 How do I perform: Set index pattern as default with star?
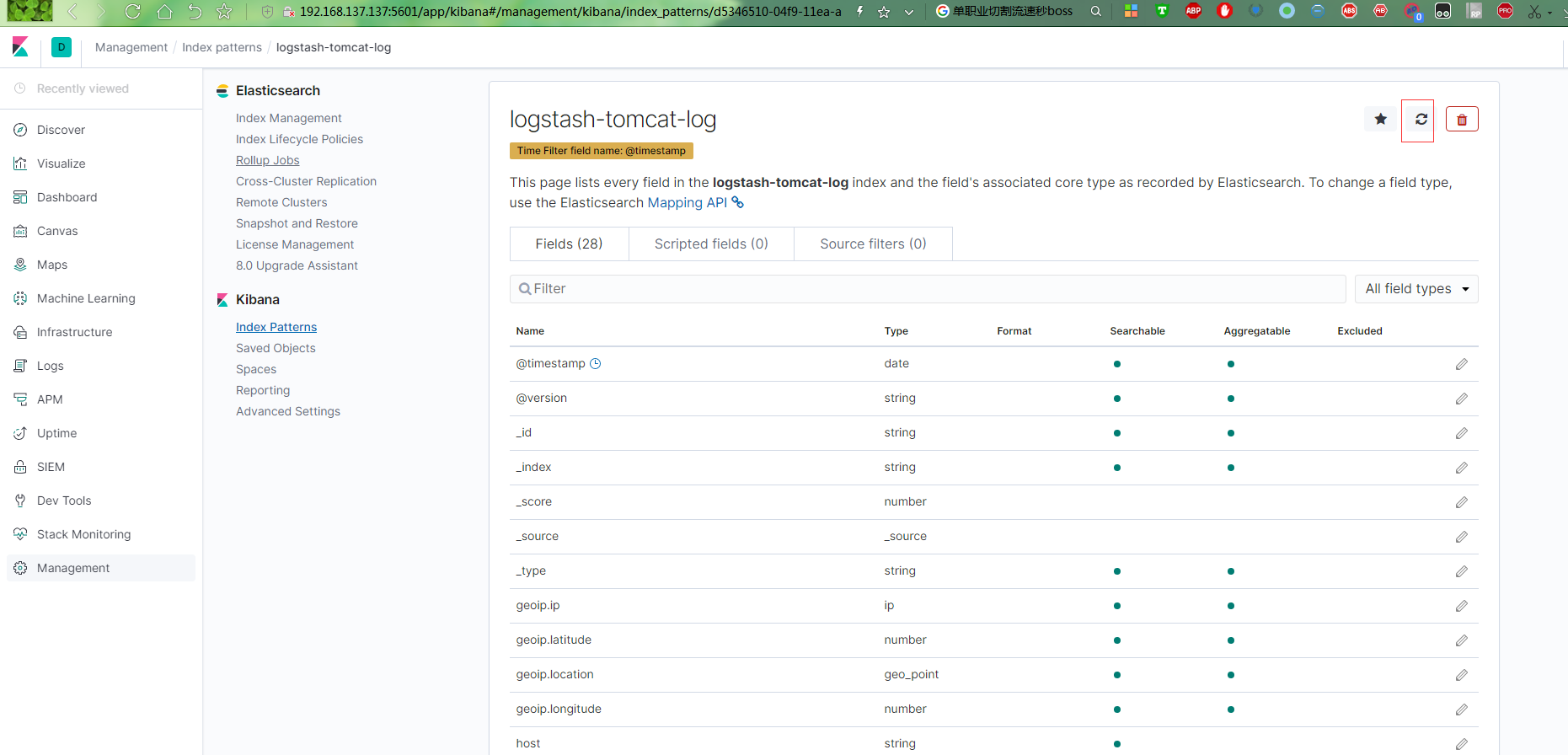pyautogui.click(x=1380, y=119)
